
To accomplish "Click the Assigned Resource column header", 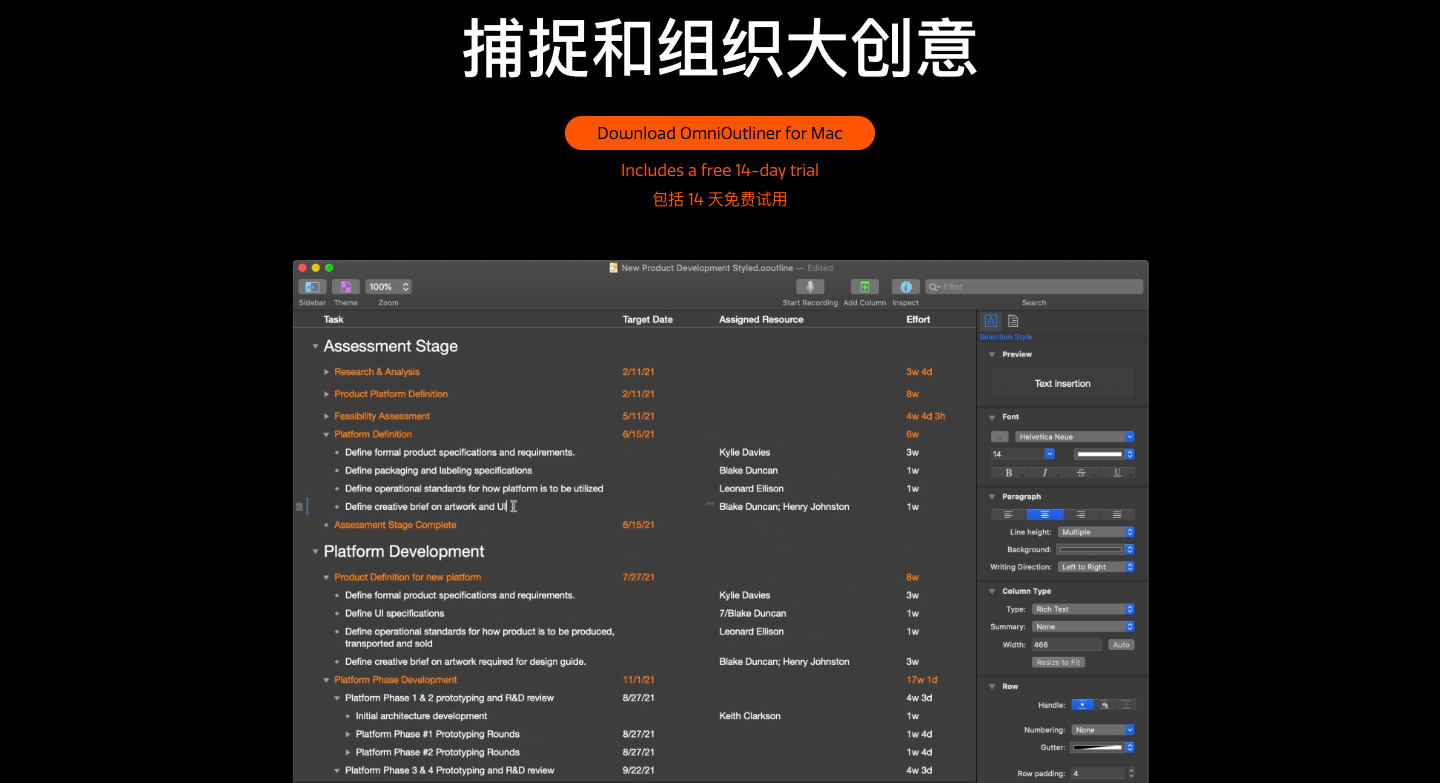I will coord(761,320).
